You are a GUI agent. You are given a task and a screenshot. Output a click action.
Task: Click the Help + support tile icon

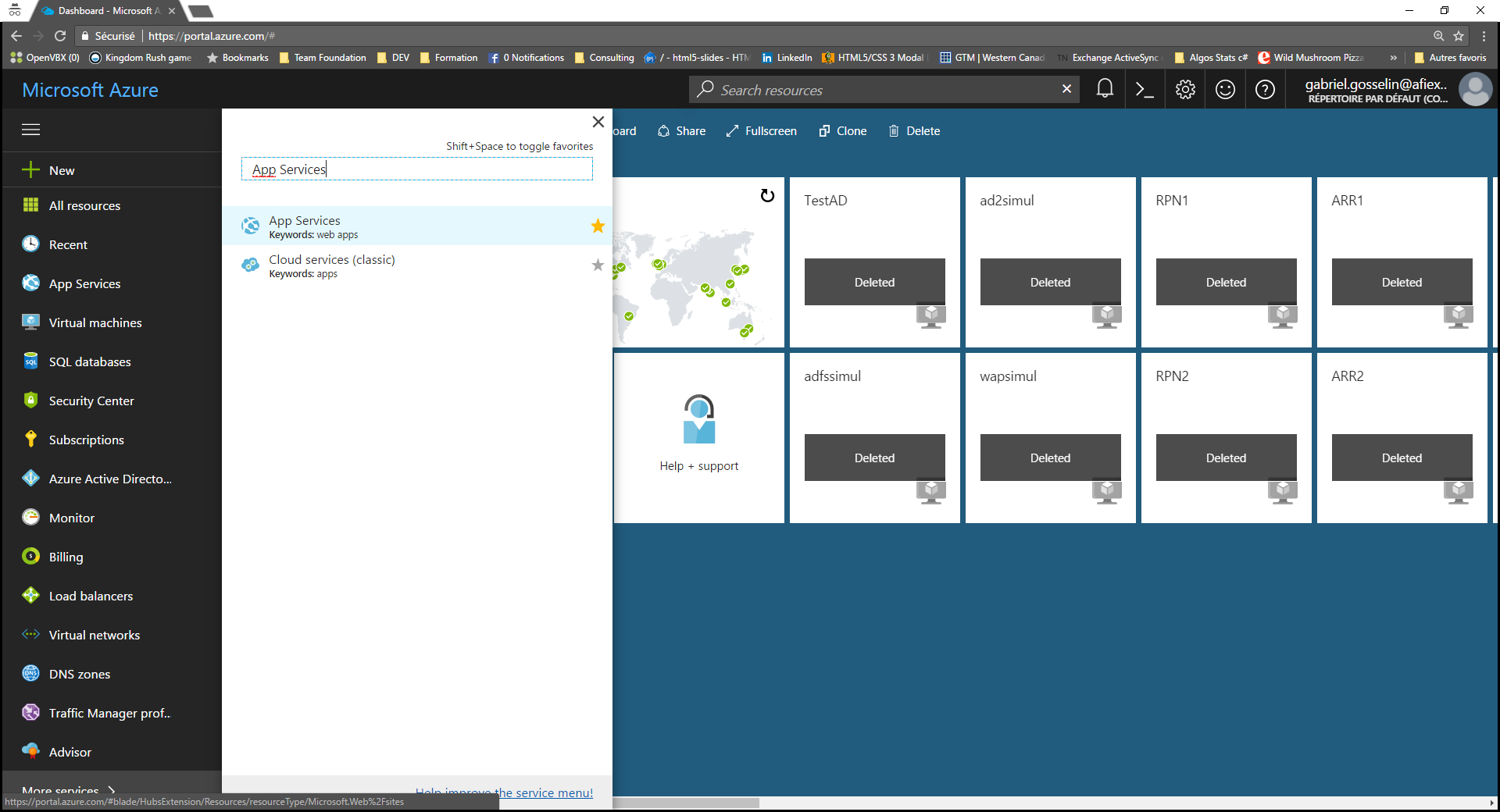698,420
